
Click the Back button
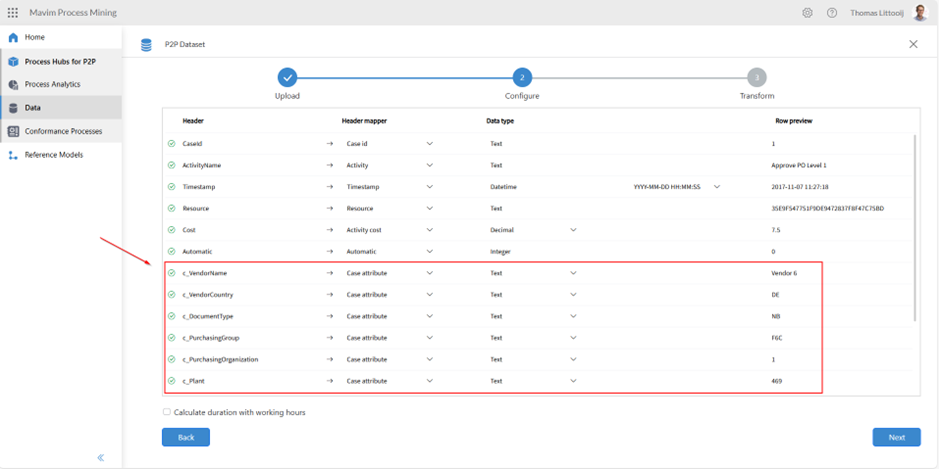click(x=186, y=437)
